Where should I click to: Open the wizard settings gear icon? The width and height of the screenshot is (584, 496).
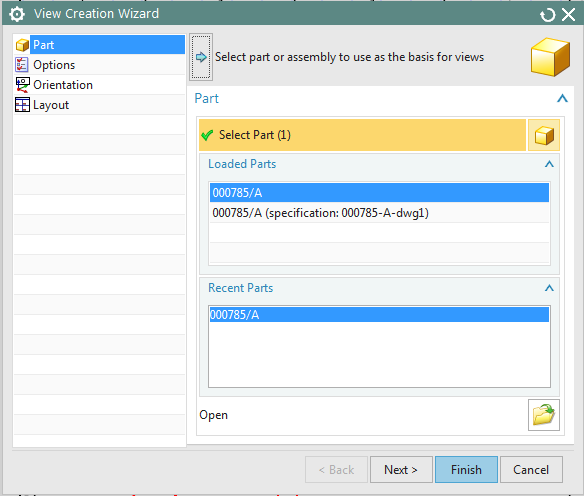[x=17, y=14]
